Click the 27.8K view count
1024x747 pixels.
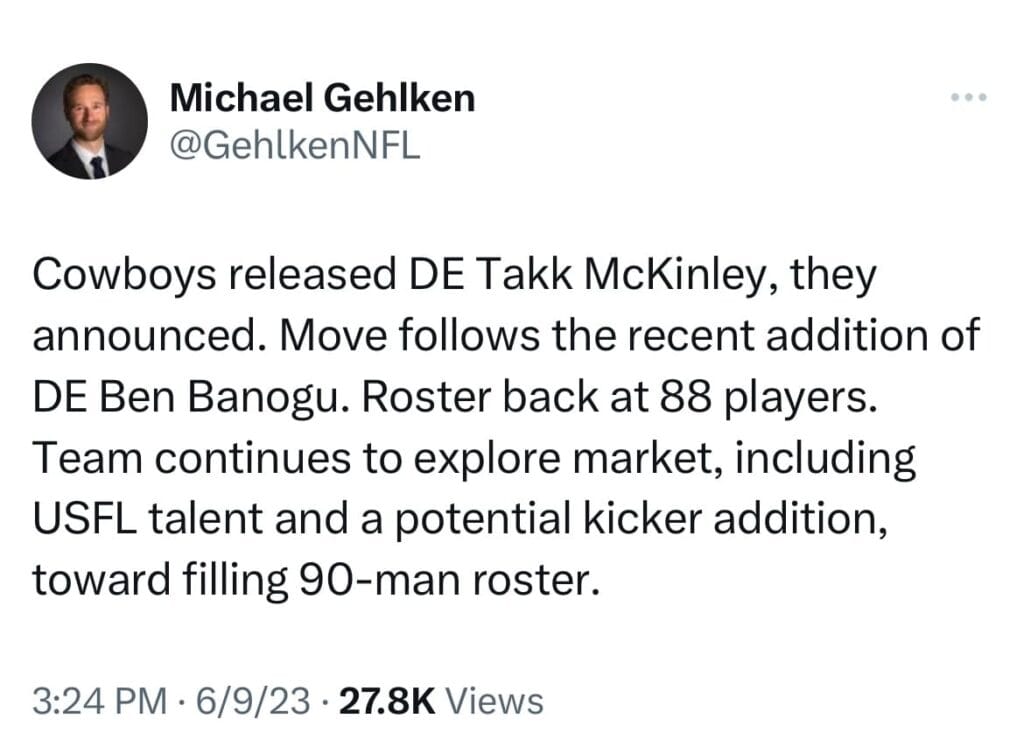click(387, 701)
